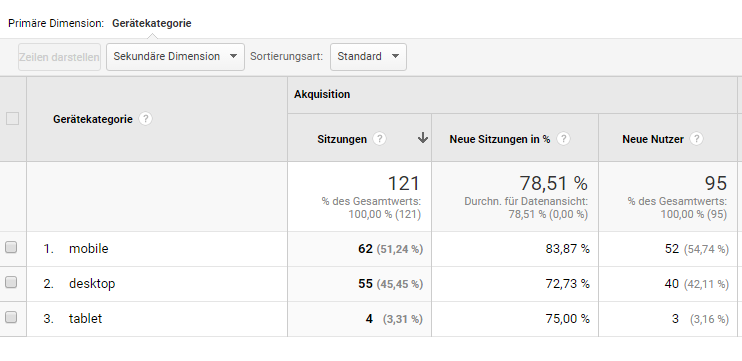Open the Standard sort type dropdown
The width and height of the screenshot is (742, 361).
click(368, 57)
